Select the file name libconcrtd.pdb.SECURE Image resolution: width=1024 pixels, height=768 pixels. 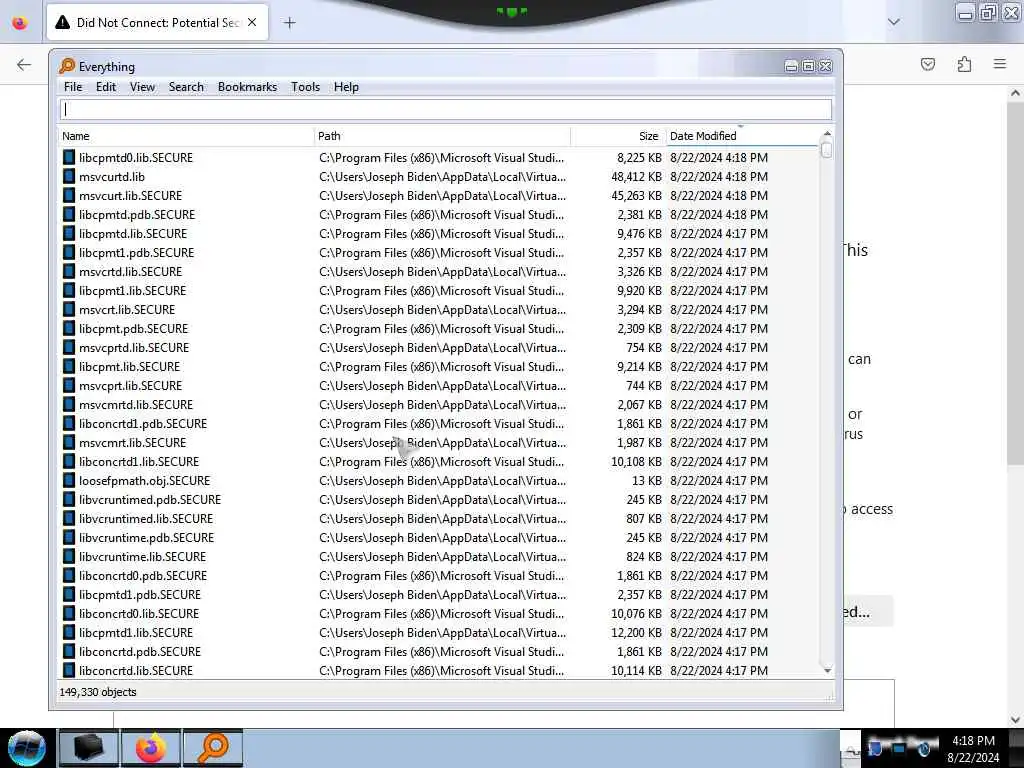[140, 651]
